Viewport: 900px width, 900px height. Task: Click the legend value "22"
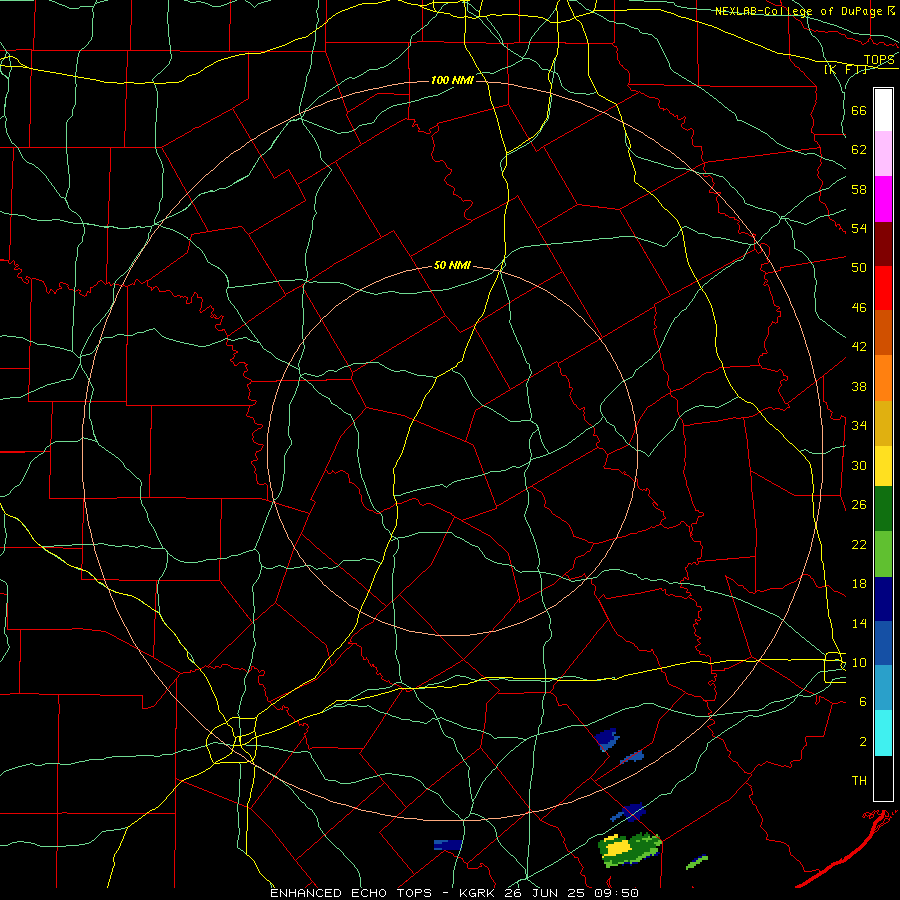[x=859, y=544]
